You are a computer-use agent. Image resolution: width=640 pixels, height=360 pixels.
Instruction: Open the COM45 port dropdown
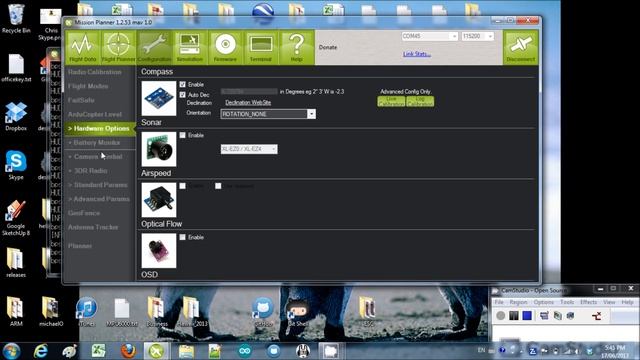429,36
